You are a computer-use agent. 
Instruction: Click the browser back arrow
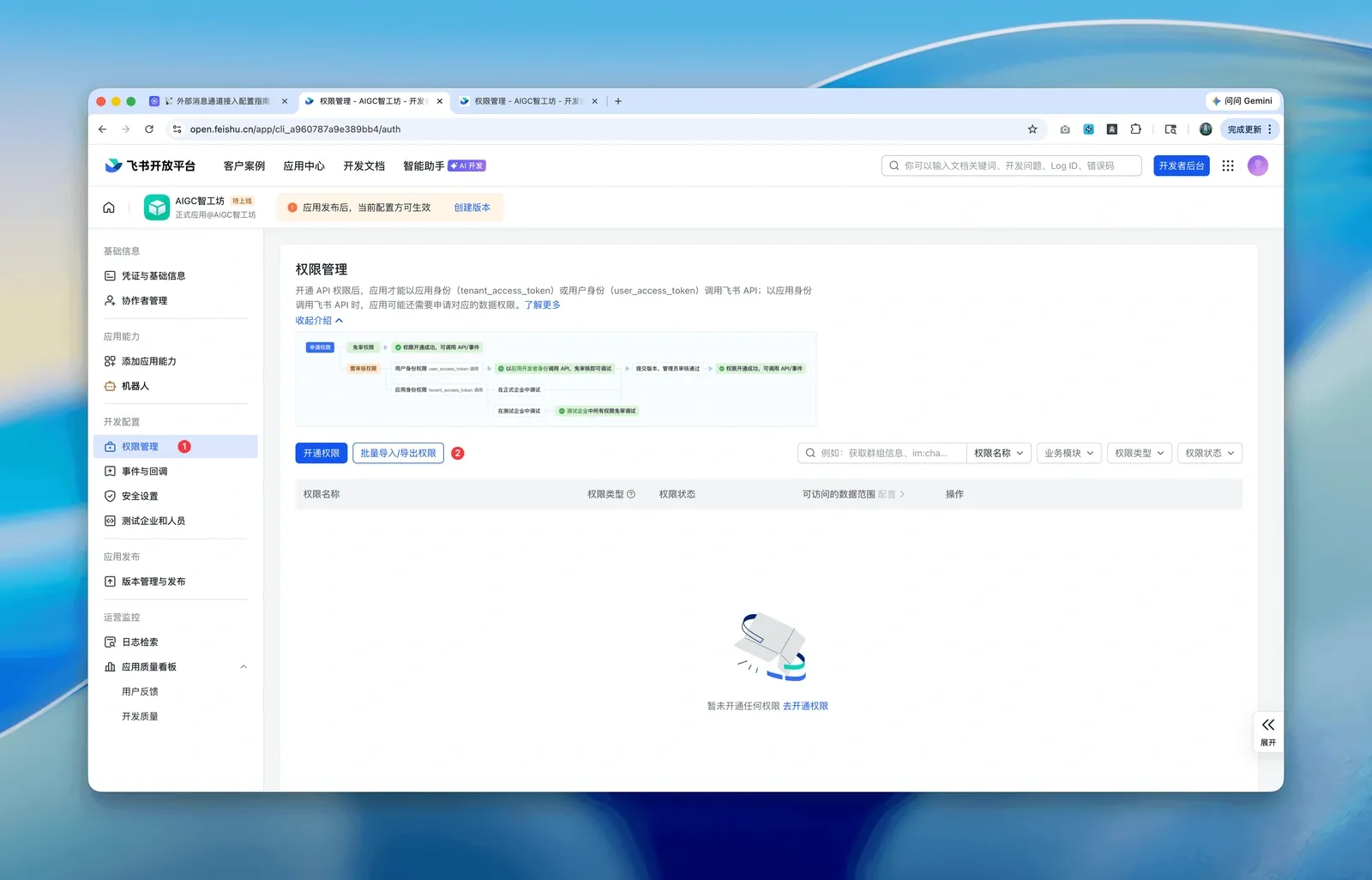103,130
